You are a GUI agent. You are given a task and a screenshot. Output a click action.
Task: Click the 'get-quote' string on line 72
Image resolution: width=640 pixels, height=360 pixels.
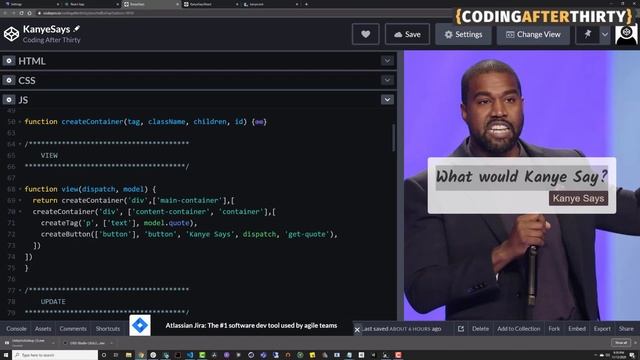tap(307, 234)
